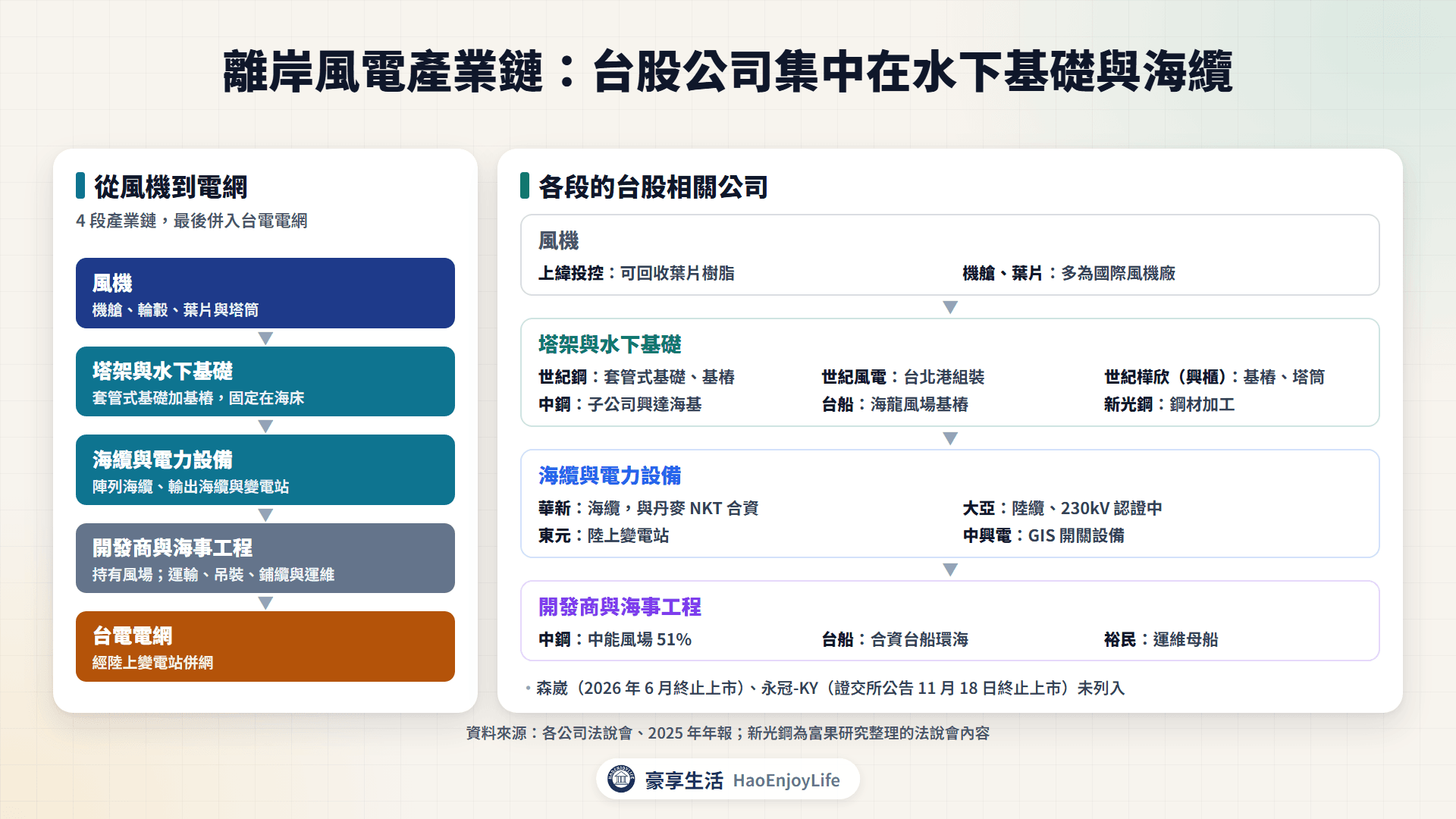The width and height of the screenshot is (1456, 819).
Task: Click the entry 中鋼：子公司興達海基
Action: [x=620, y=404]
